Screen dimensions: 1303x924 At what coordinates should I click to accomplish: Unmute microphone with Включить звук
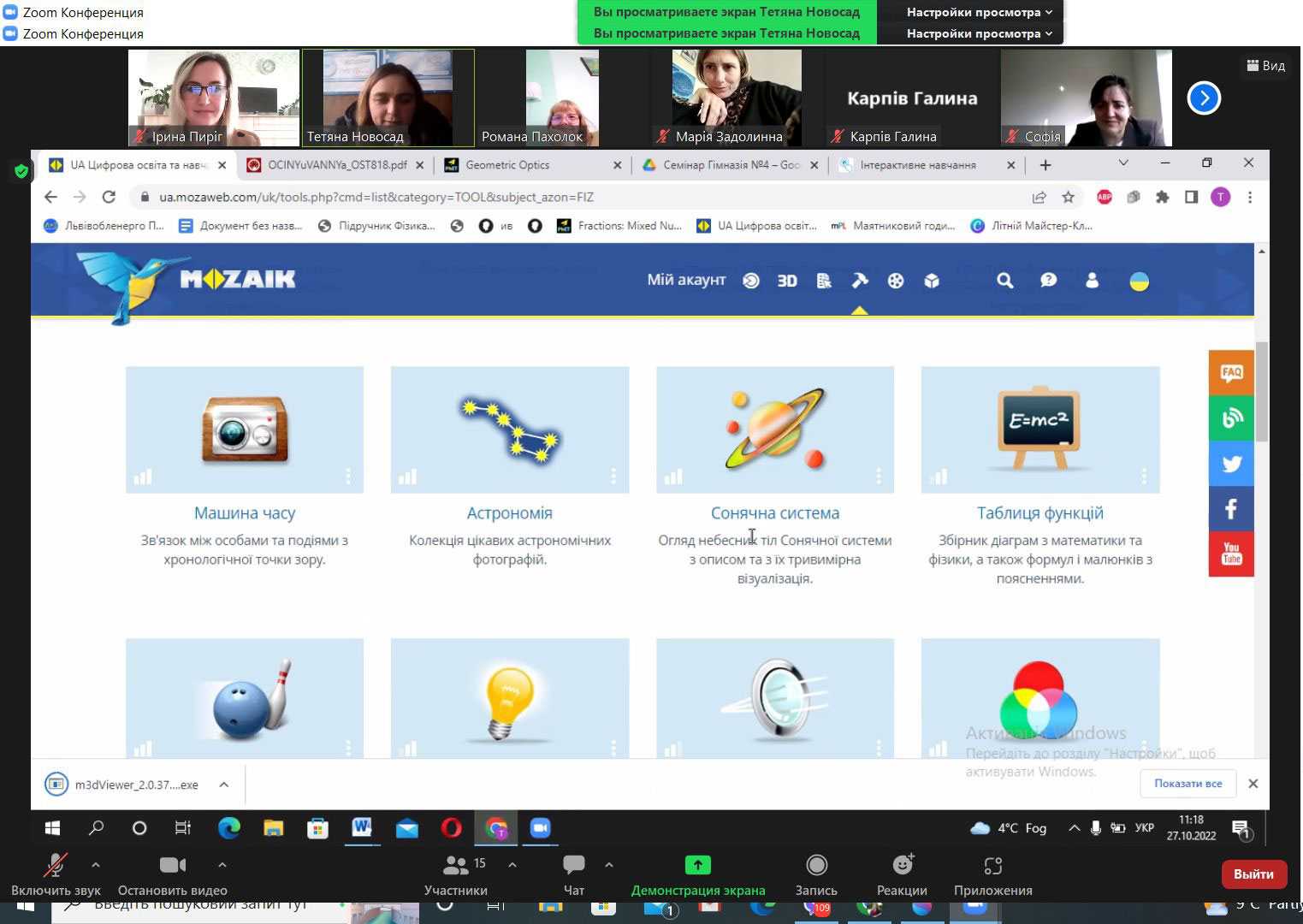click(x=56, y=874)
